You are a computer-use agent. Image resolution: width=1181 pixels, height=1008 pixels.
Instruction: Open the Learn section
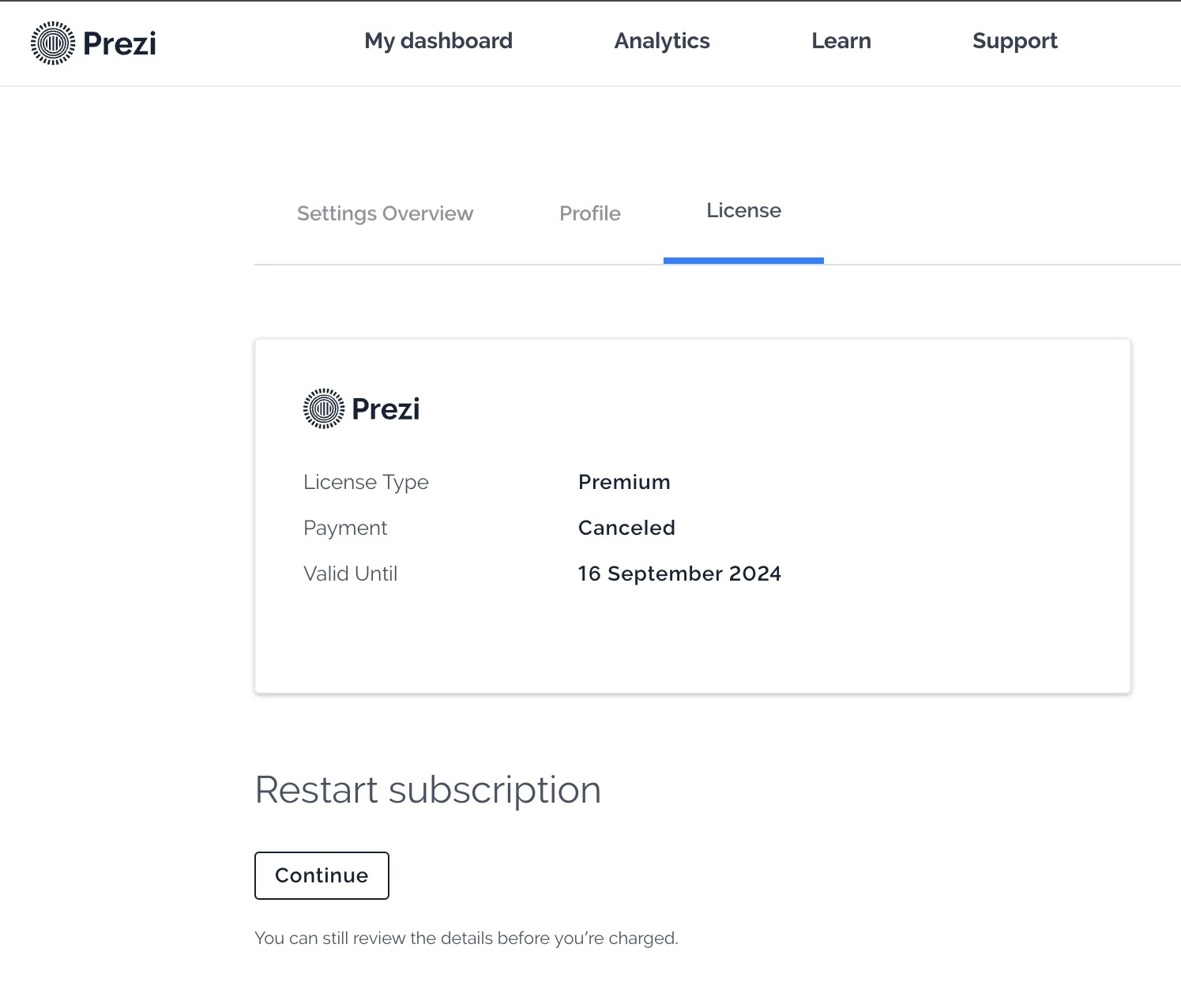[x=841, y=41]
